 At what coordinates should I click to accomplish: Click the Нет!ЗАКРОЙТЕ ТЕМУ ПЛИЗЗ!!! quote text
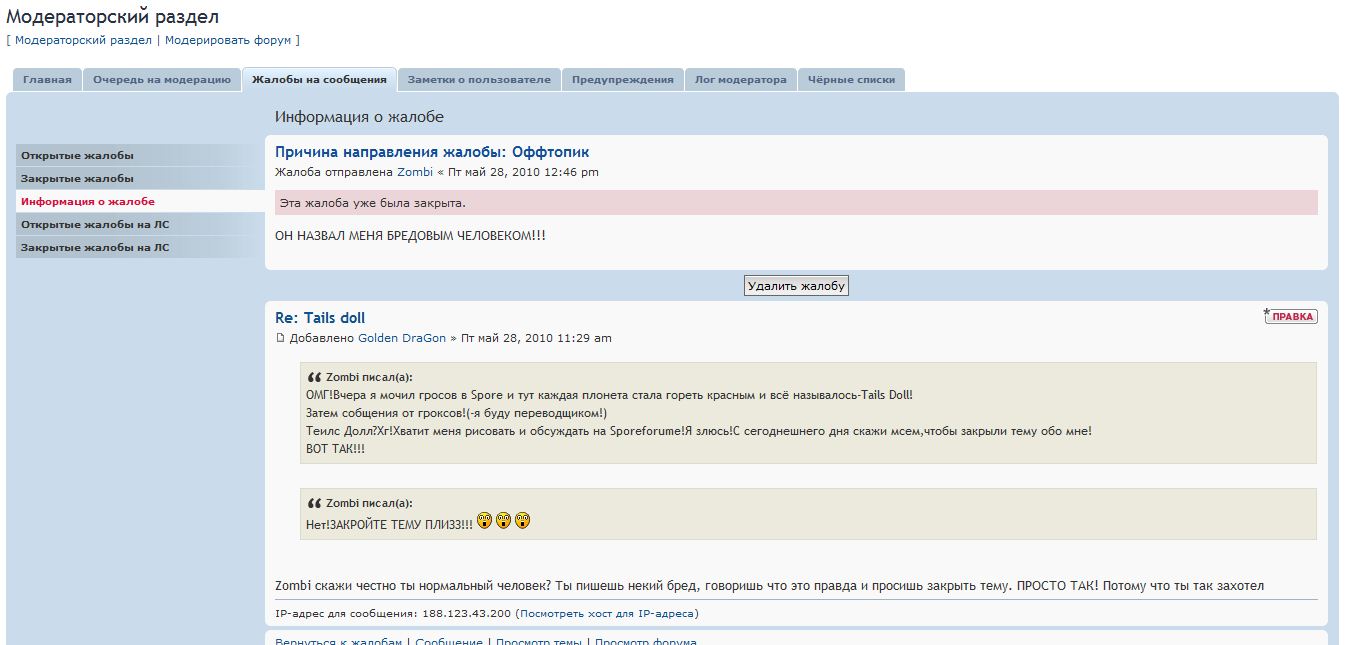click(389, 523)
